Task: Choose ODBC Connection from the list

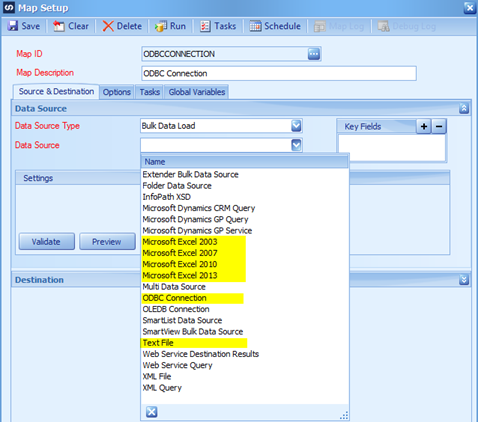Action: pyautogui.click(x=245, y=298)
